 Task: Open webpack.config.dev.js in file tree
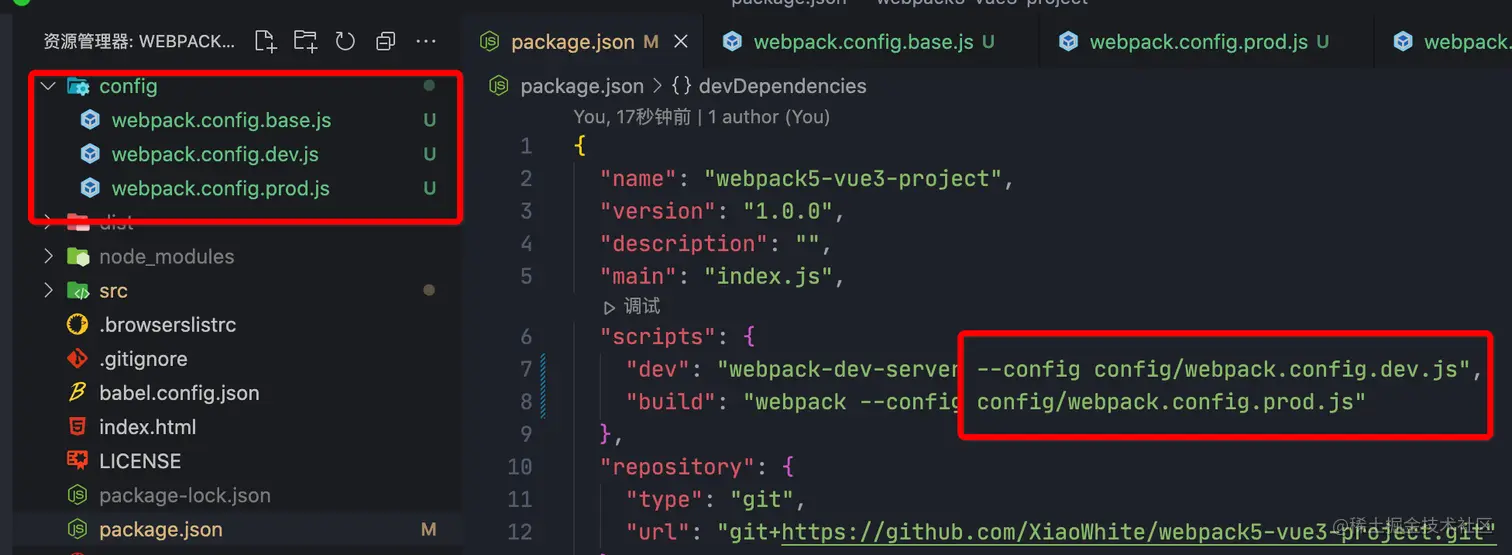point(215,154)
